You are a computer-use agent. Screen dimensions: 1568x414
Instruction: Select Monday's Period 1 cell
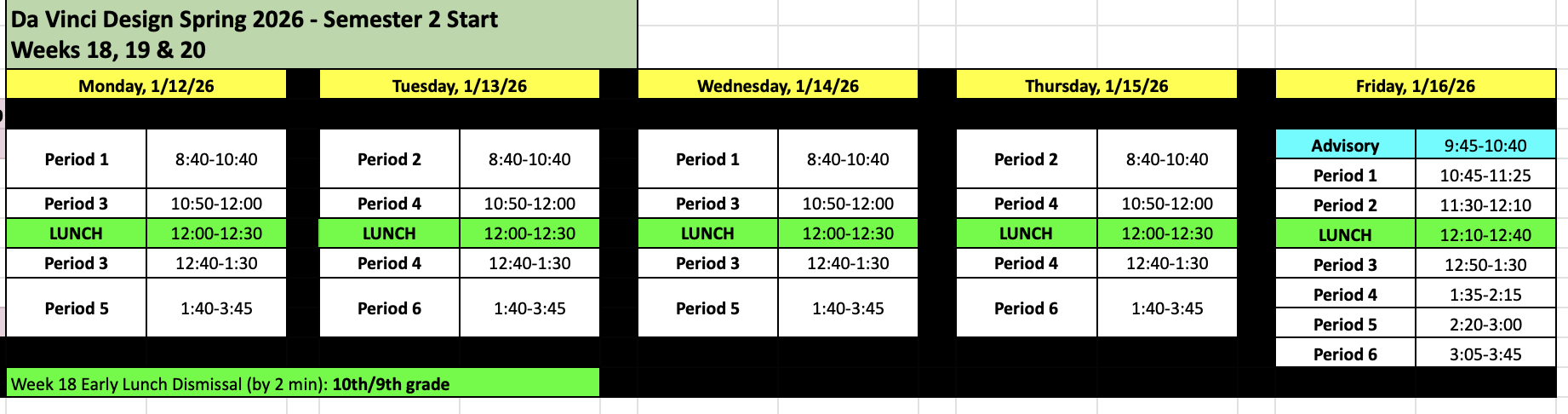click(x=77, y=159)
